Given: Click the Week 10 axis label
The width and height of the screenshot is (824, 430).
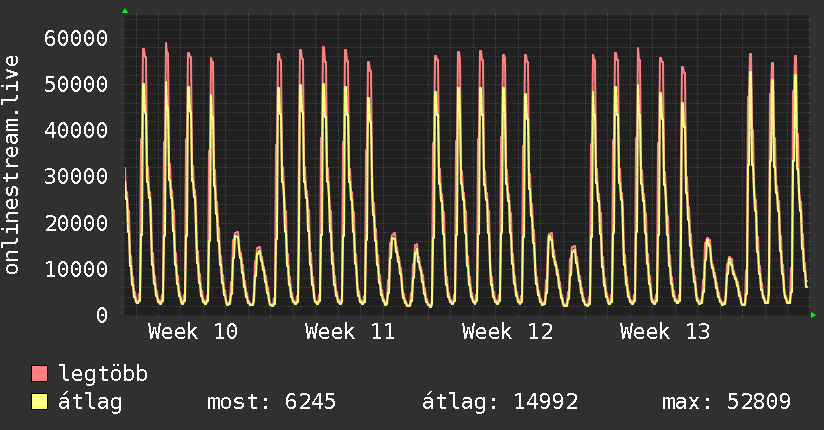Looking at the screenshot, I should tap(193, 332).
